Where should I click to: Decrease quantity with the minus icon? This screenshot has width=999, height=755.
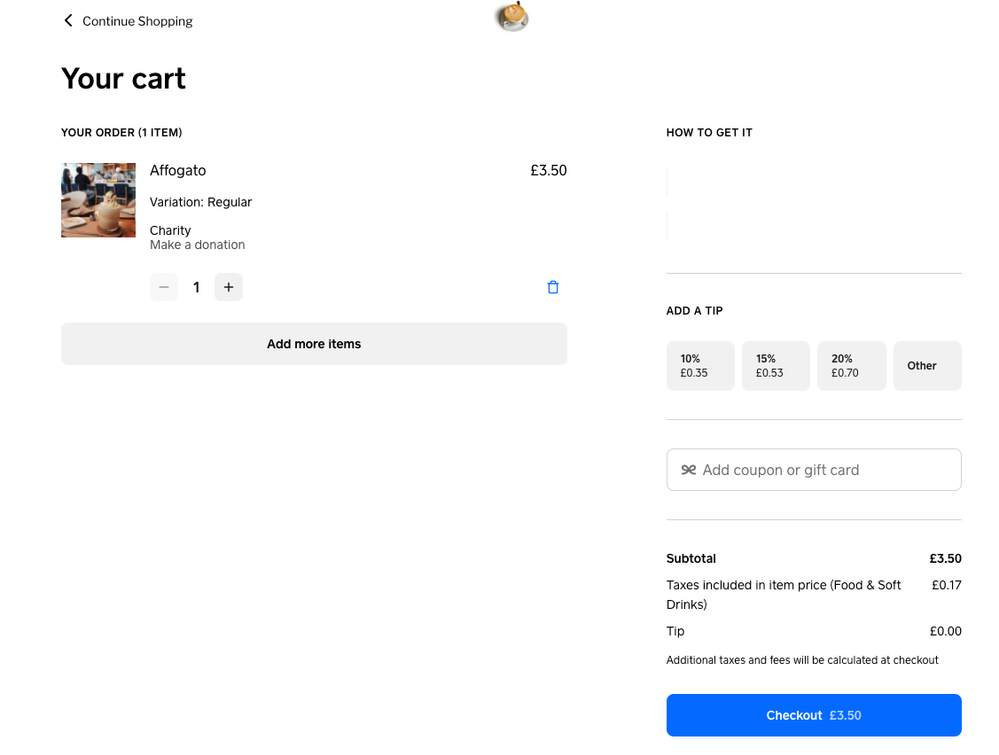pyautogui.click(x=164, y=288)
